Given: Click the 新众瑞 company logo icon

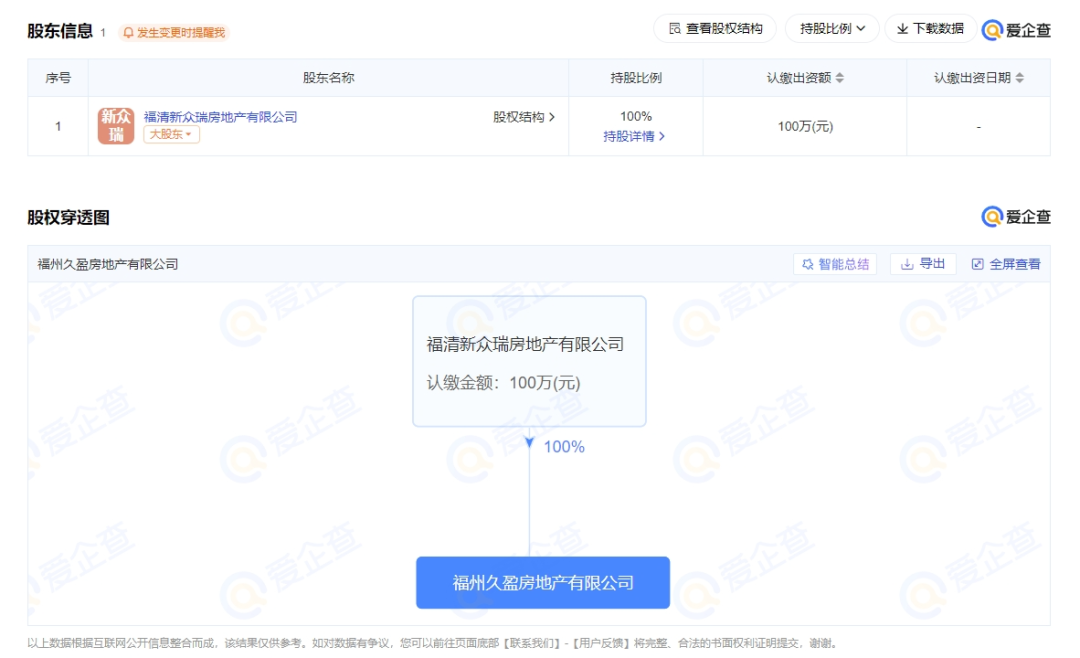Looking at the screenshot, I should click(115, 126).
